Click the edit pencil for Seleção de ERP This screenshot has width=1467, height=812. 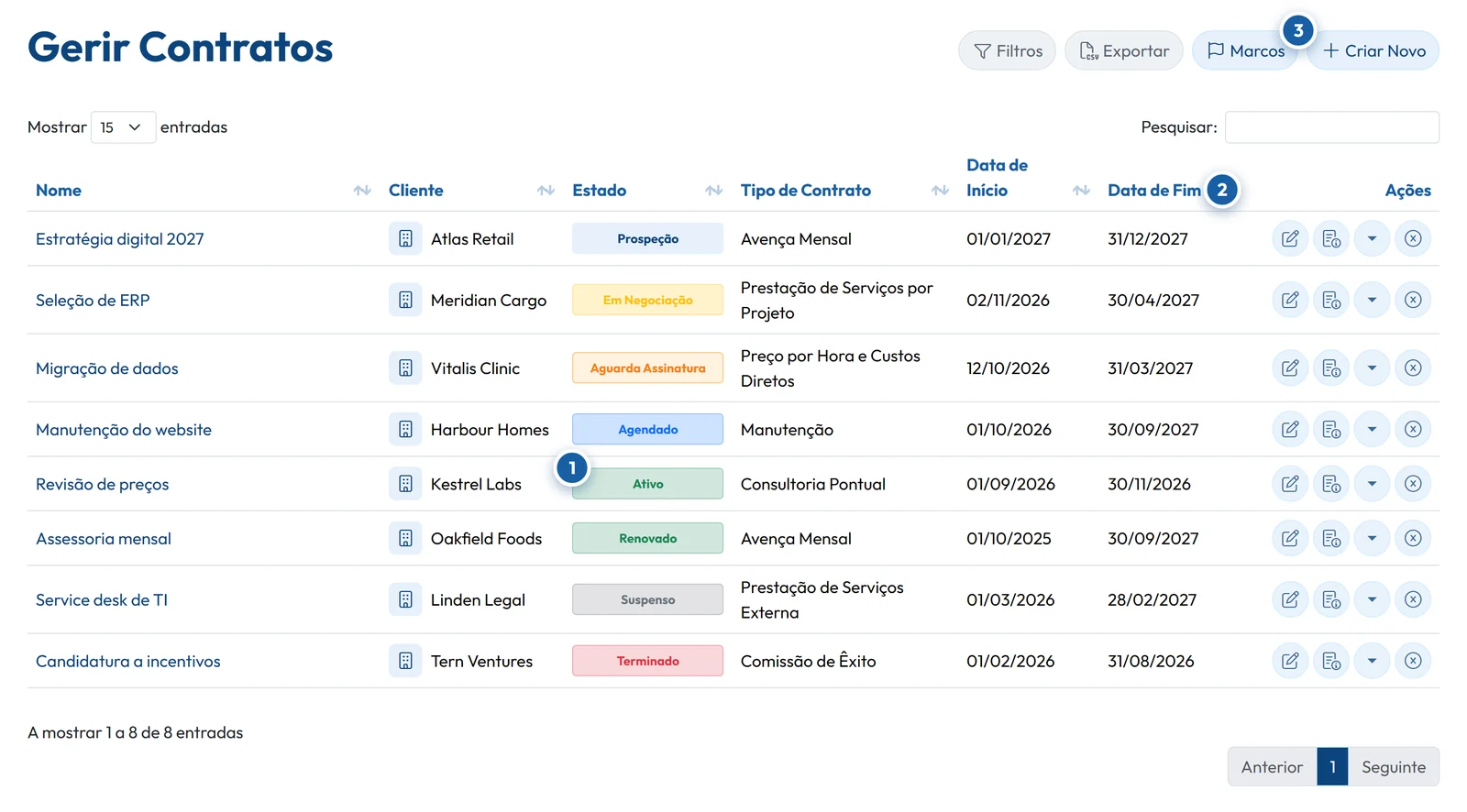pyautogui.click(x=1290, y=300)
